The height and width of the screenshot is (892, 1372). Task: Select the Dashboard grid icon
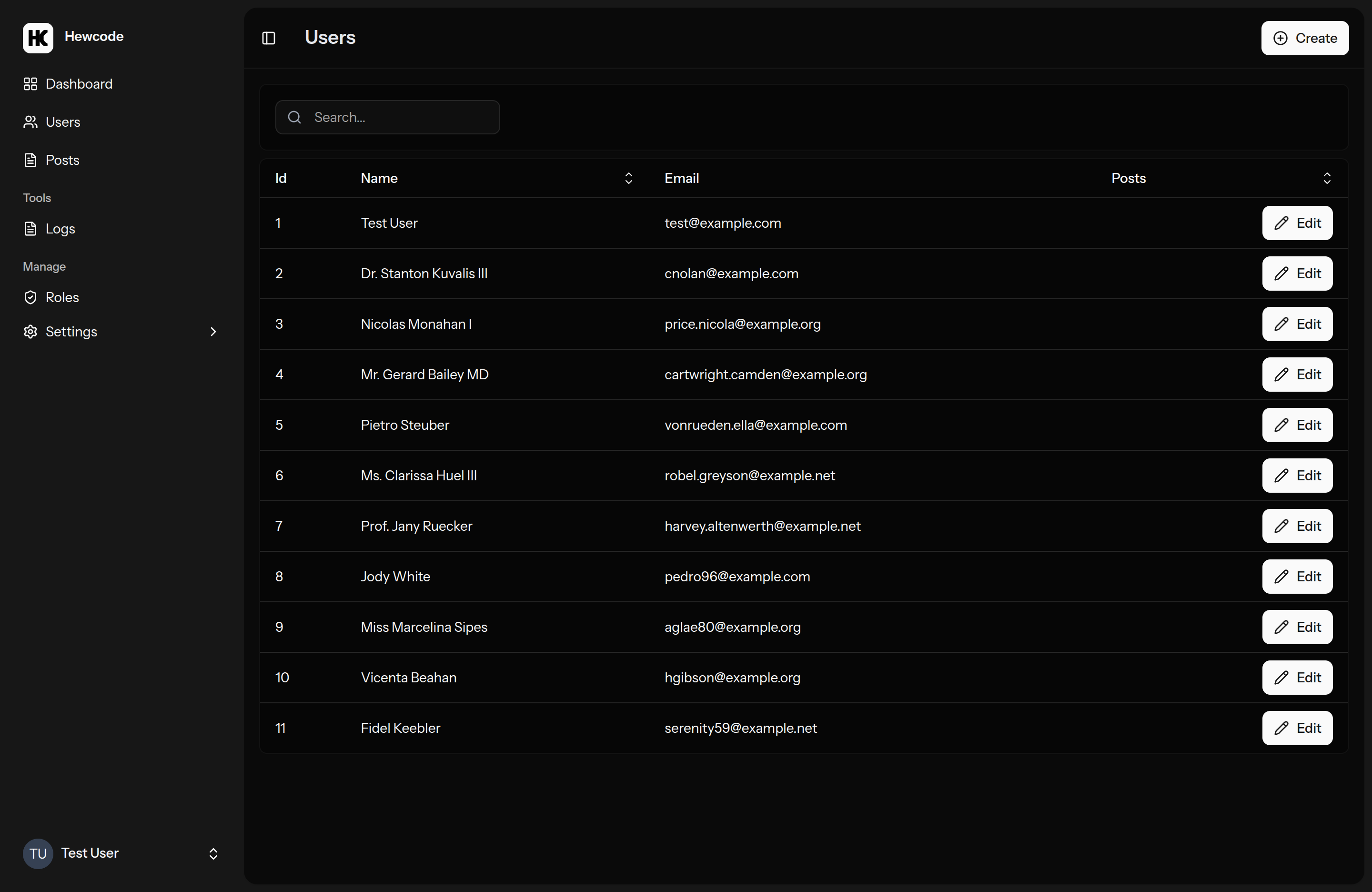(30, 83)
